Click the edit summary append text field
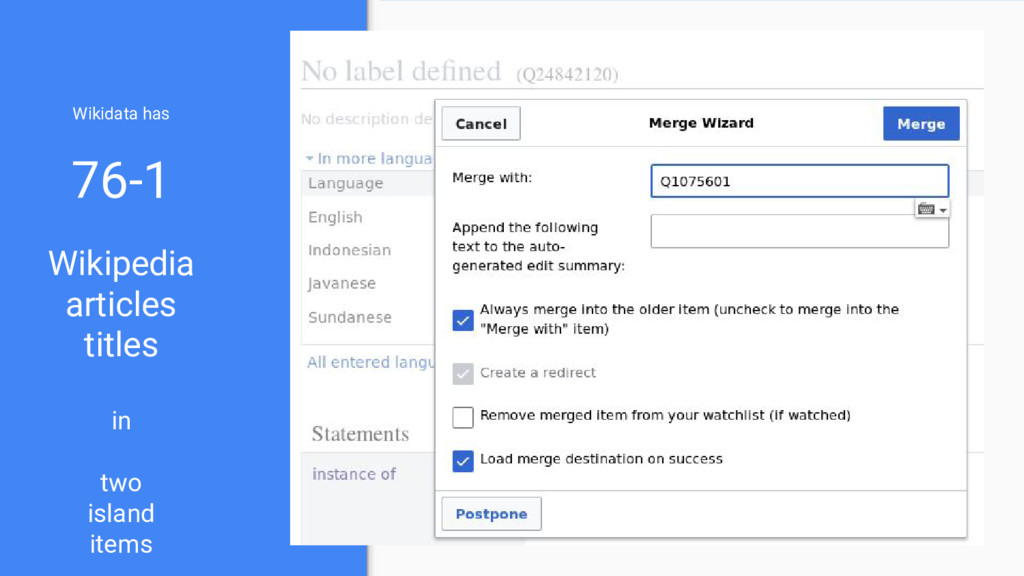This screenshot has height=576, width=1024. pyautogui.click(x=799, y=231)
